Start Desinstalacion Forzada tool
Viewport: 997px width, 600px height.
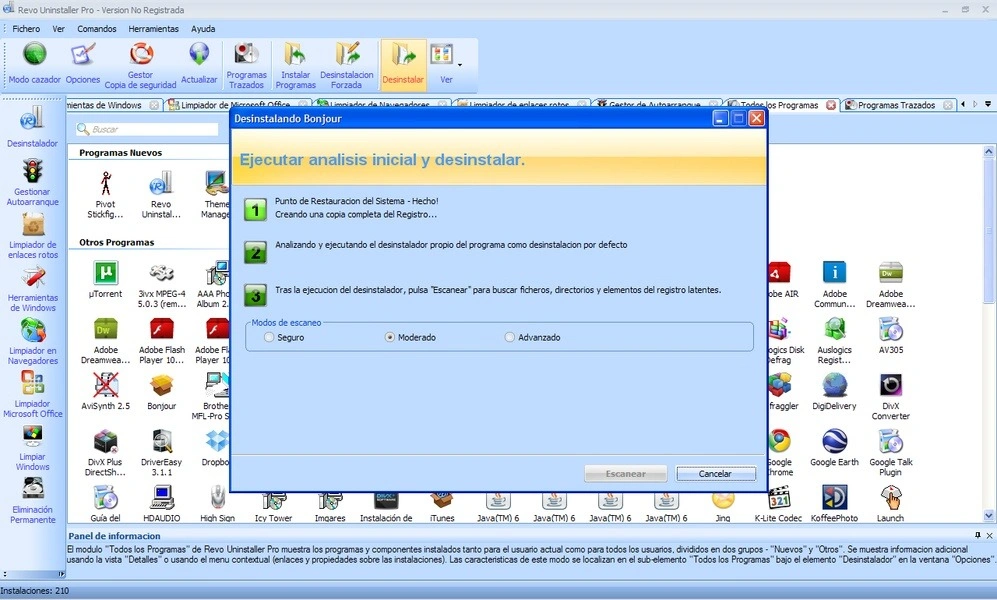347,65
